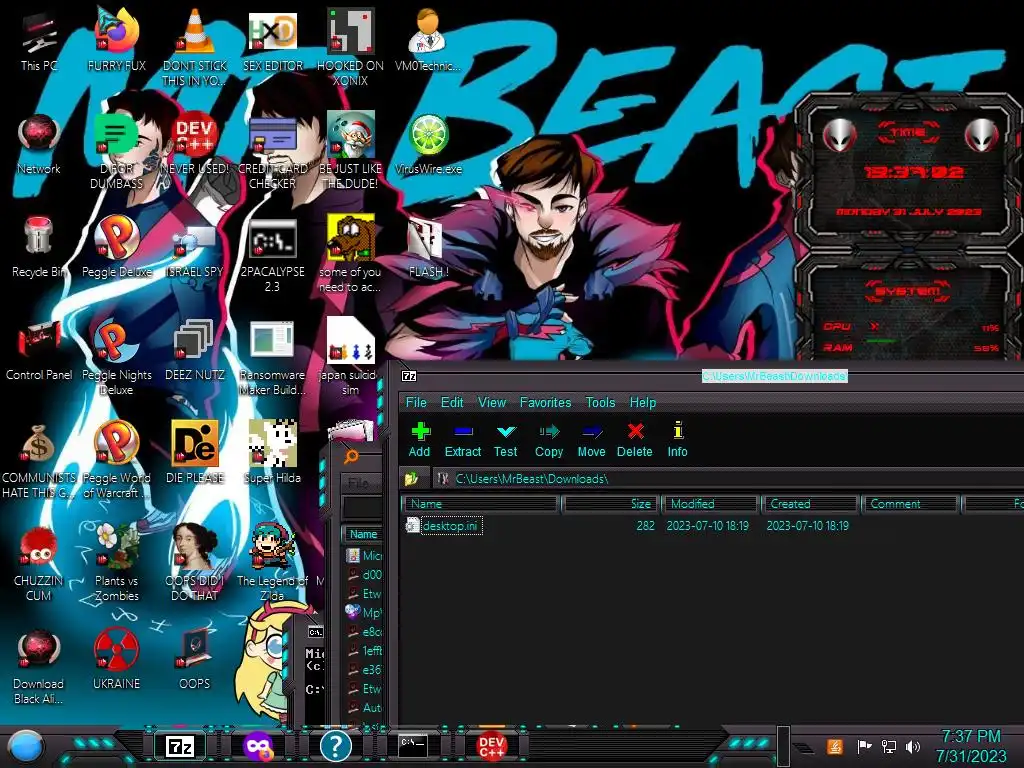This screenshot has height=768, width=1024.
Task: Click the Add button in 7-Zip toolbar
Action: tap(419, 440)
